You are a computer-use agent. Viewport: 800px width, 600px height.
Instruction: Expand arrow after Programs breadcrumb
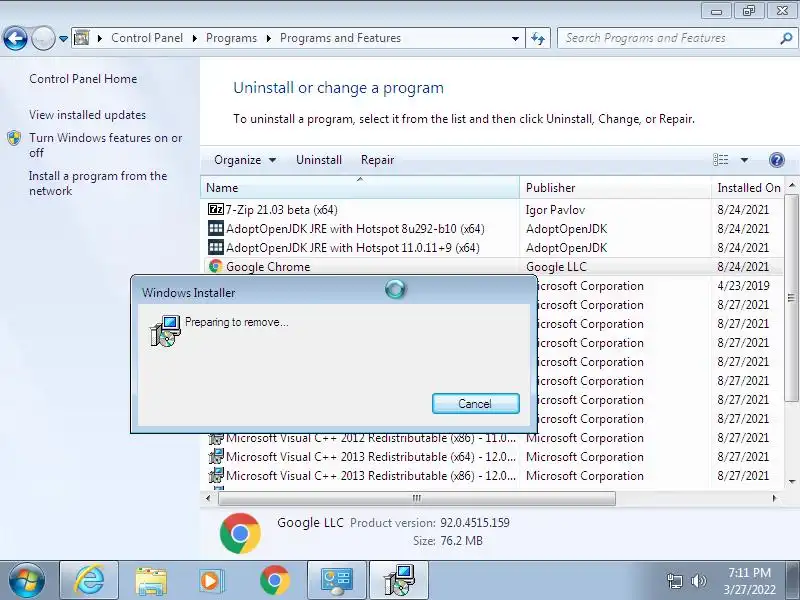tap(268, 38)
